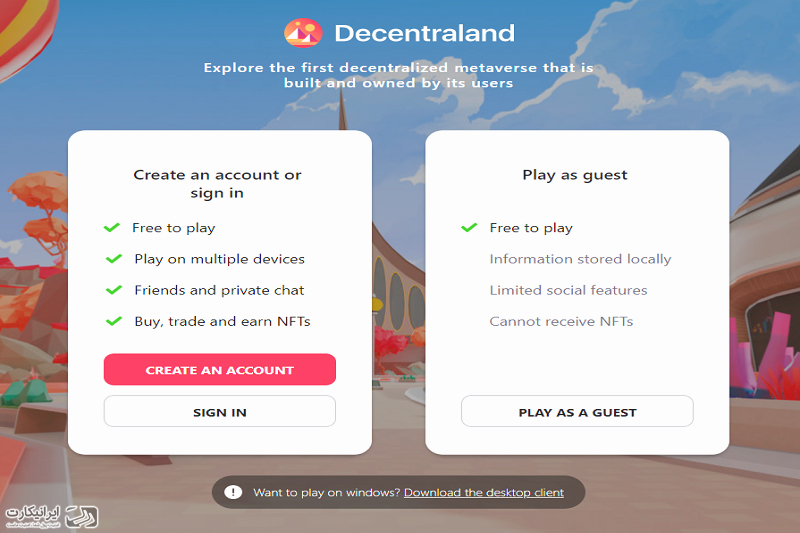This screenshot has height=533, width=800.
Task: Click the 'Information stored locally' text
Action: point(580,259)
